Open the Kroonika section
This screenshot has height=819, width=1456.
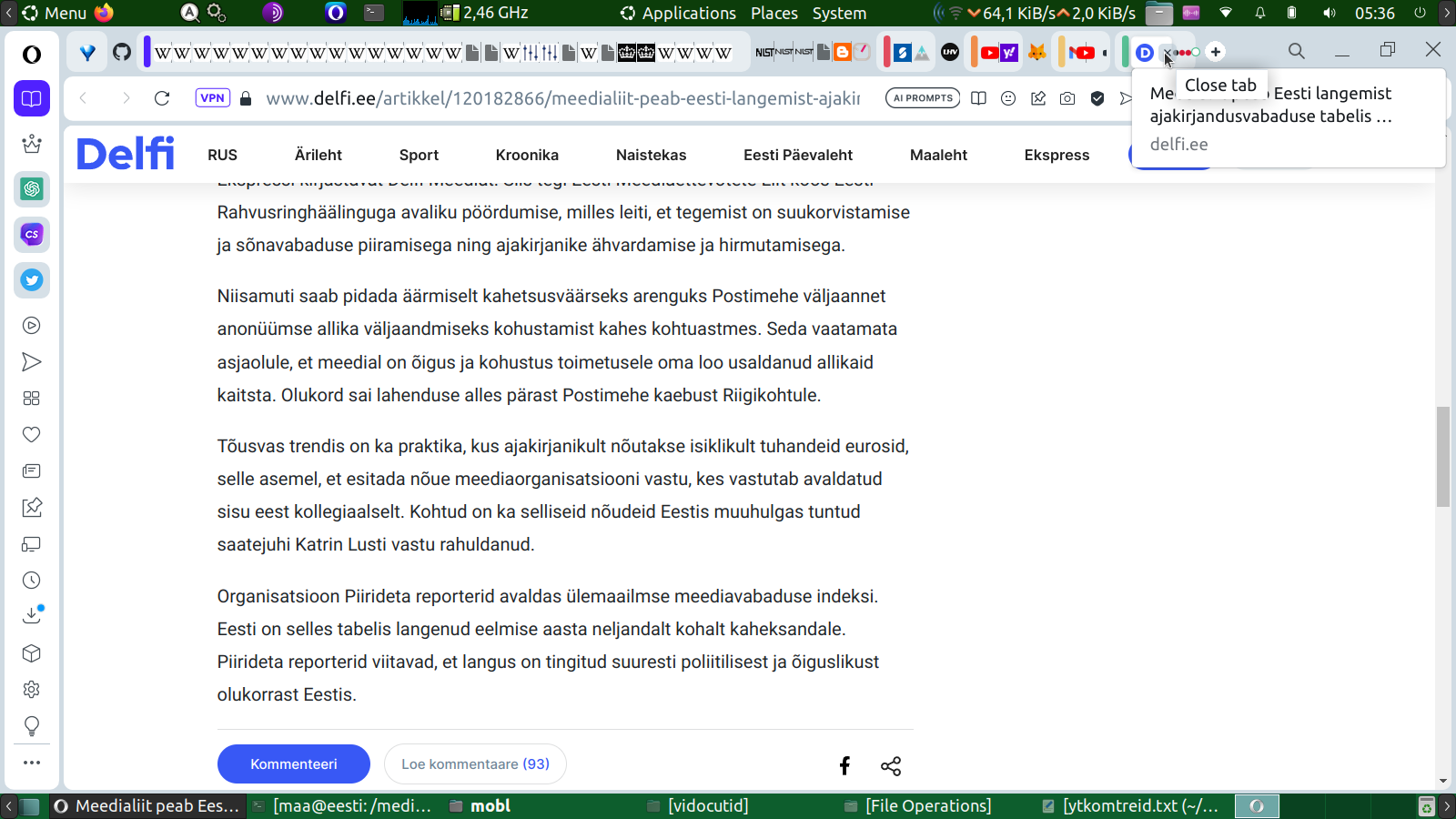(527, 155)
